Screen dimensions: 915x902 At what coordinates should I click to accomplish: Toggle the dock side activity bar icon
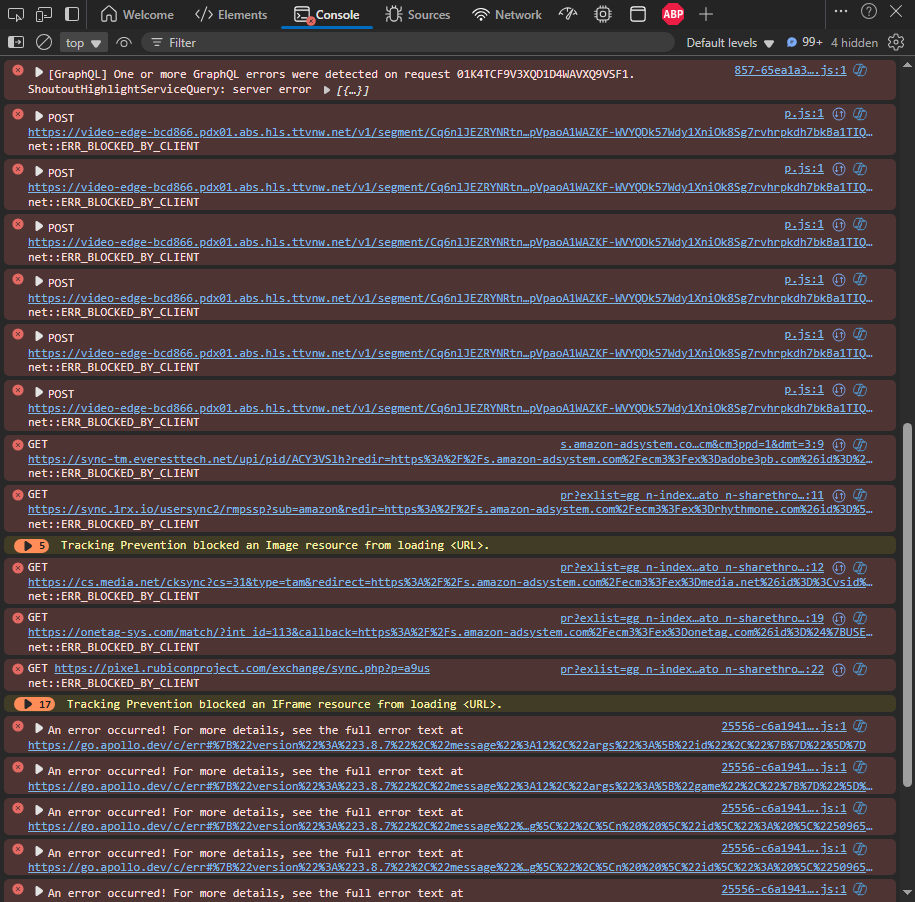pyautogui.click(x=72, y=15)
